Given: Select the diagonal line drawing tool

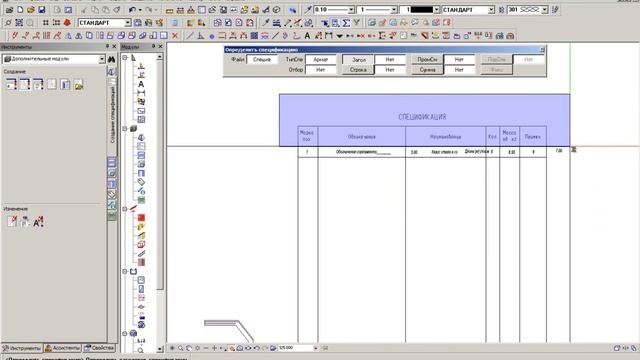Looking at the screenshot, I should coord(190,36).
